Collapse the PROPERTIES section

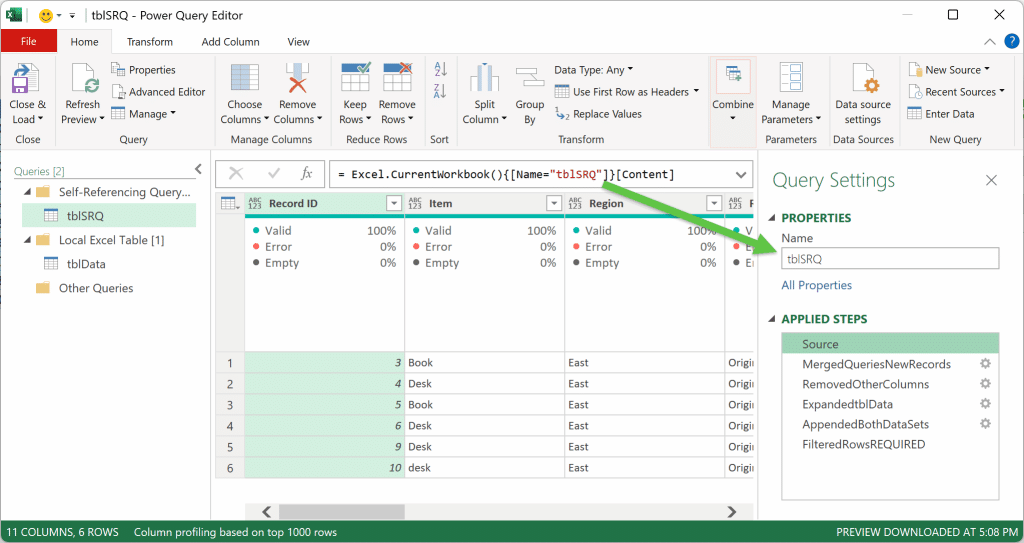point(773,218)
